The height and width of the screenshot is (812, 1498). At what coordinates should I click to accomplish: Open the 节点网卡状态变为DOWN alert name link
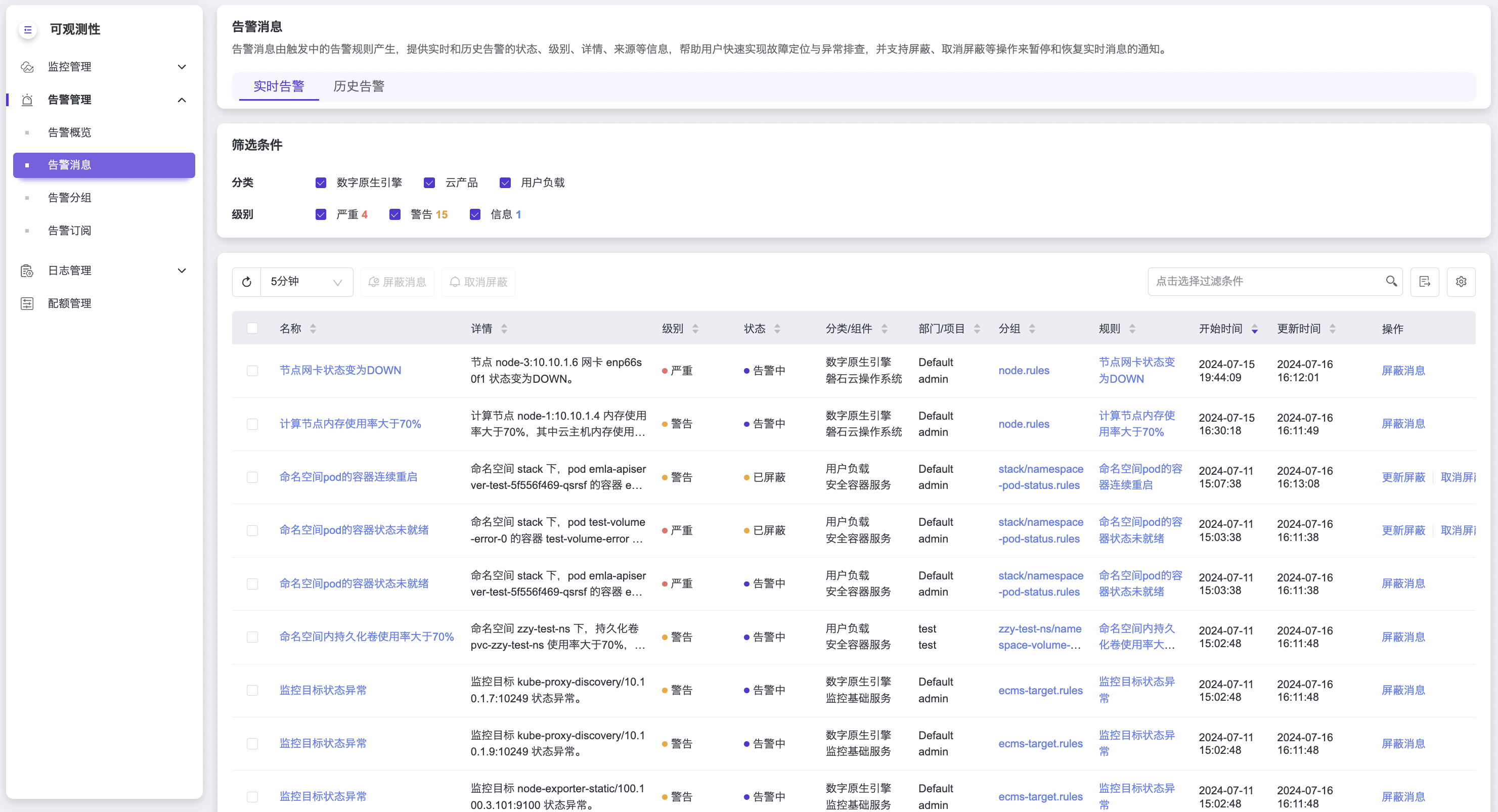click(340, 370)
